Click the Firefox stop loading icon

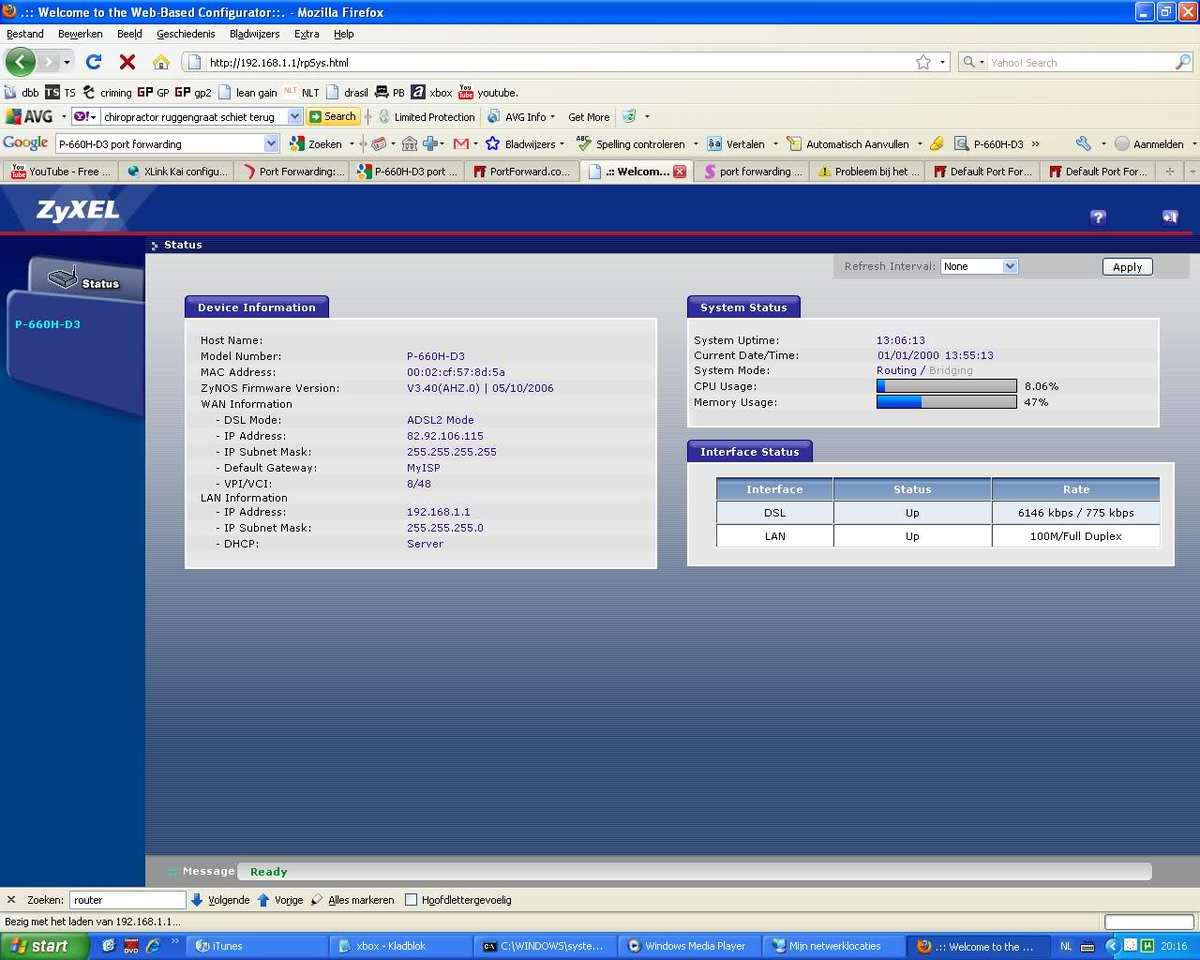[127, 62]
